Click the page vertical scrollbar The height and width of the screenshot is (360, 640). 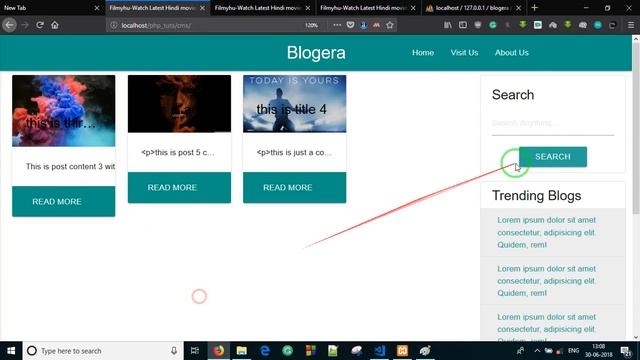click(x=636, y=127)
